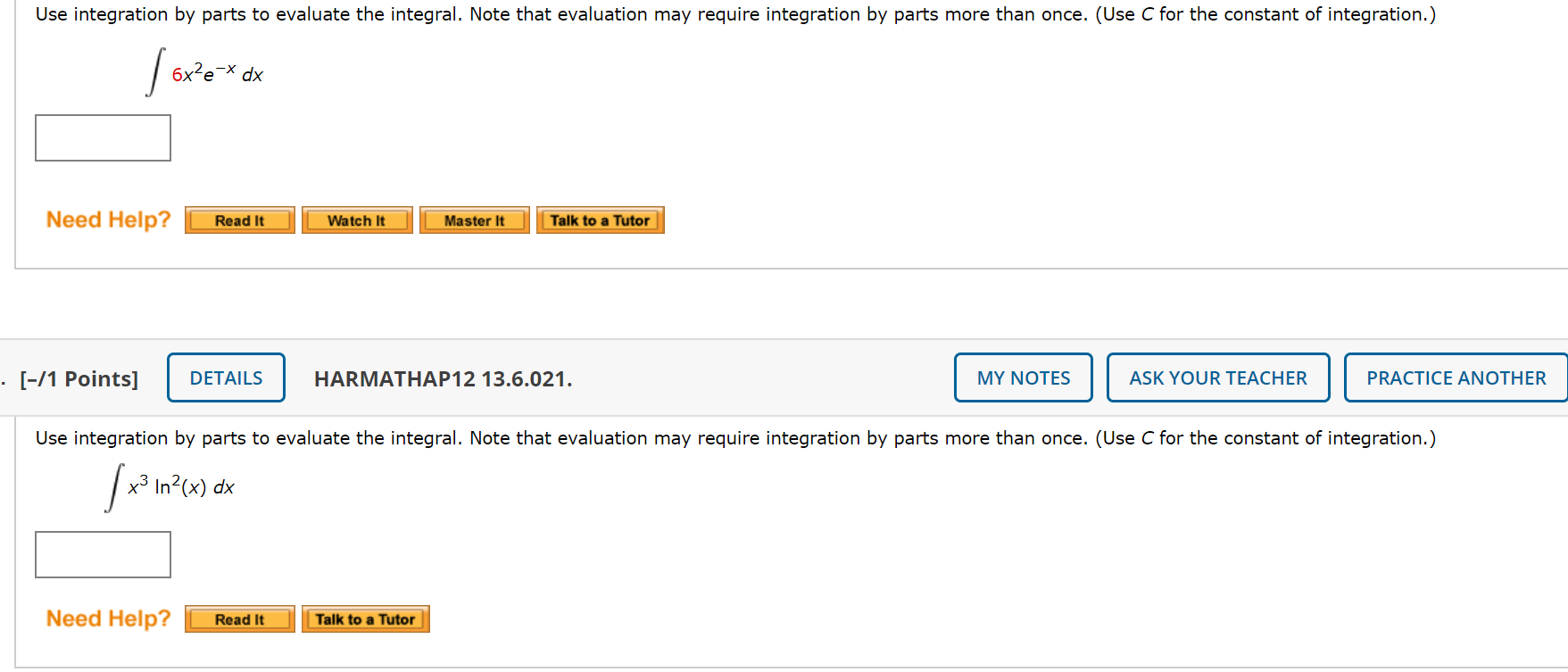Viewport: 1568px width, 672px height.
Task: Click the Need Help? label on the second problem
Action: [108, 618]
